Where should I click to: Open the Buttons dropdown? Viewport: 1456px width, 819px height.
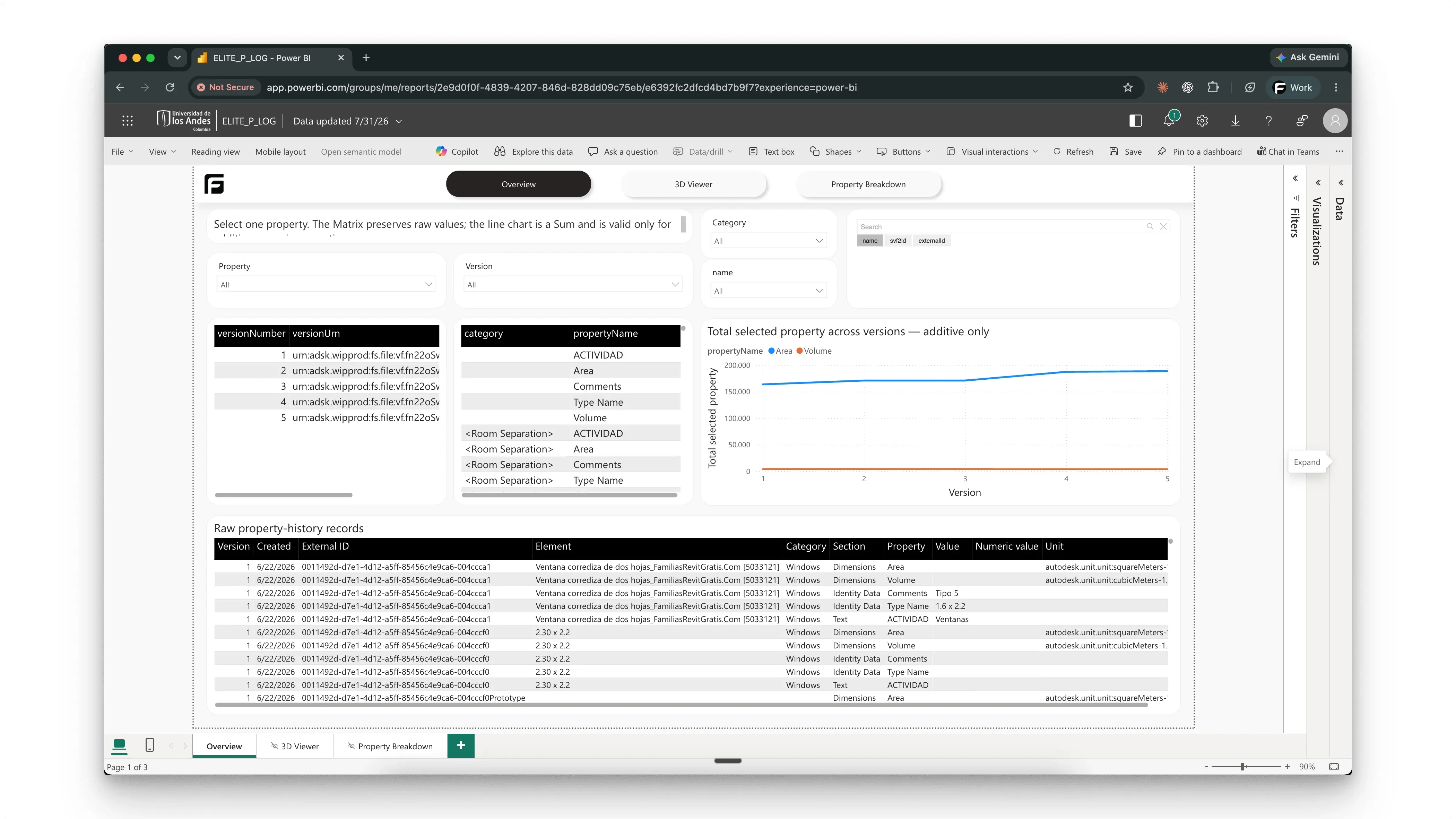pyautogui.click(x=903, y=152)
